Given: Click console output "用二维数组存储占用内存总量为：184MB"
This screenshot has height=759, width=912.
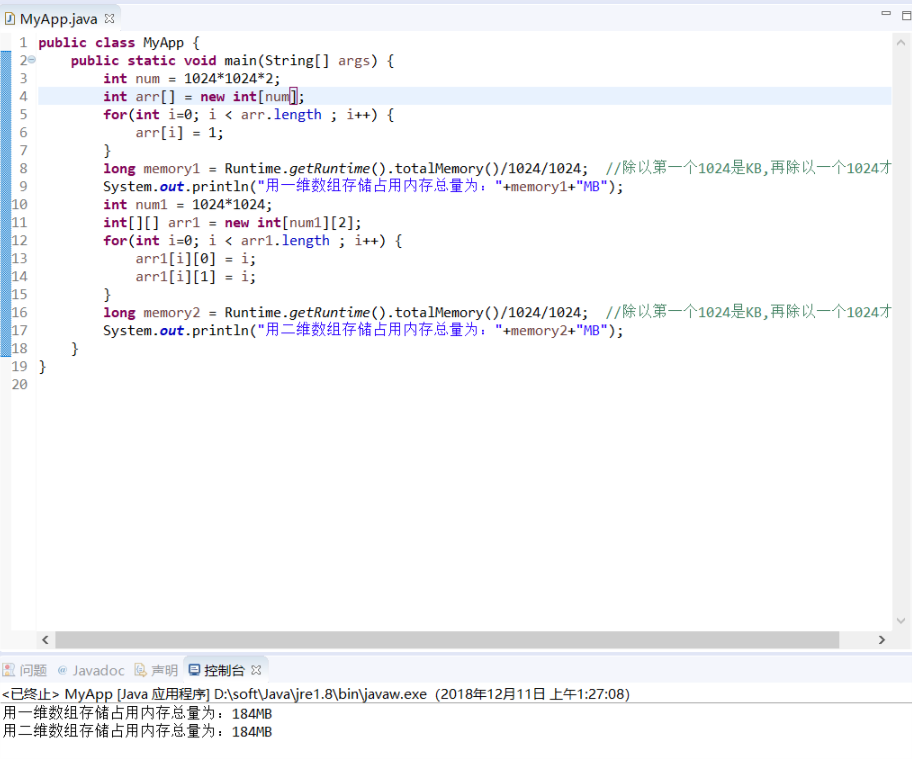Looking at the screenshot, I should pyautogui.click(x=137, y=732).
